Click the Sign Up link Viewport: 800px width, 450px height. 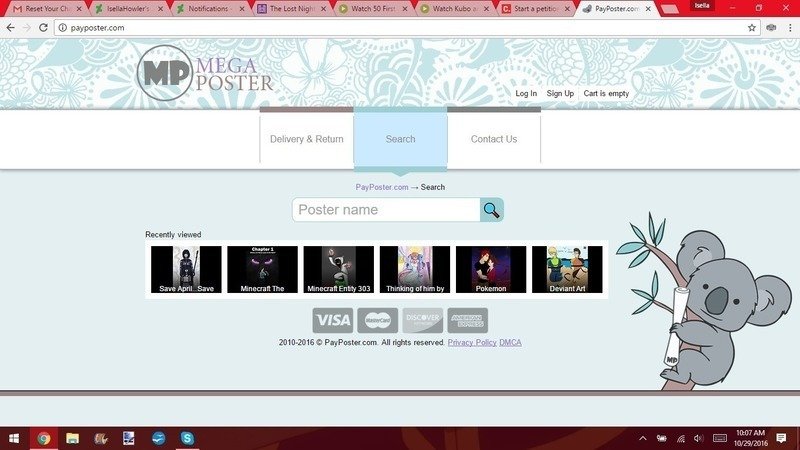click(560, 94)
